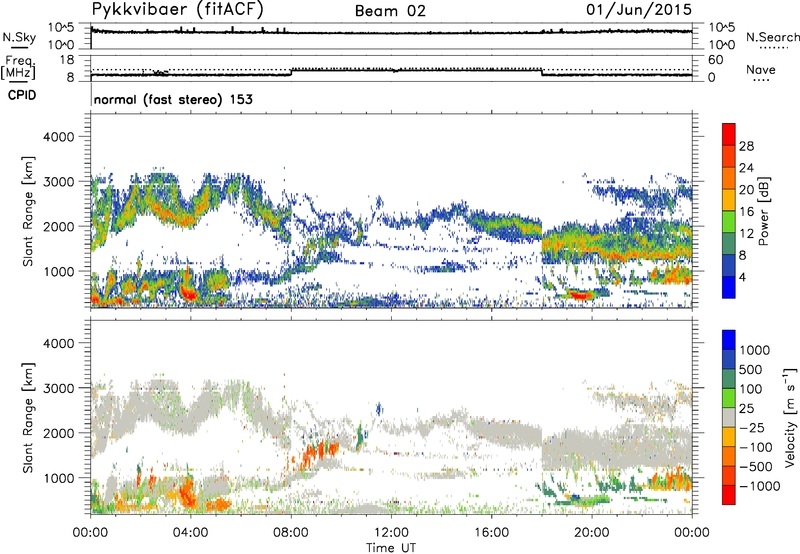This screenshot has width=800, height=554.
Task: Click the gray -25 to 25 Velocity colorbar segment
Action: tap(729, 417)
